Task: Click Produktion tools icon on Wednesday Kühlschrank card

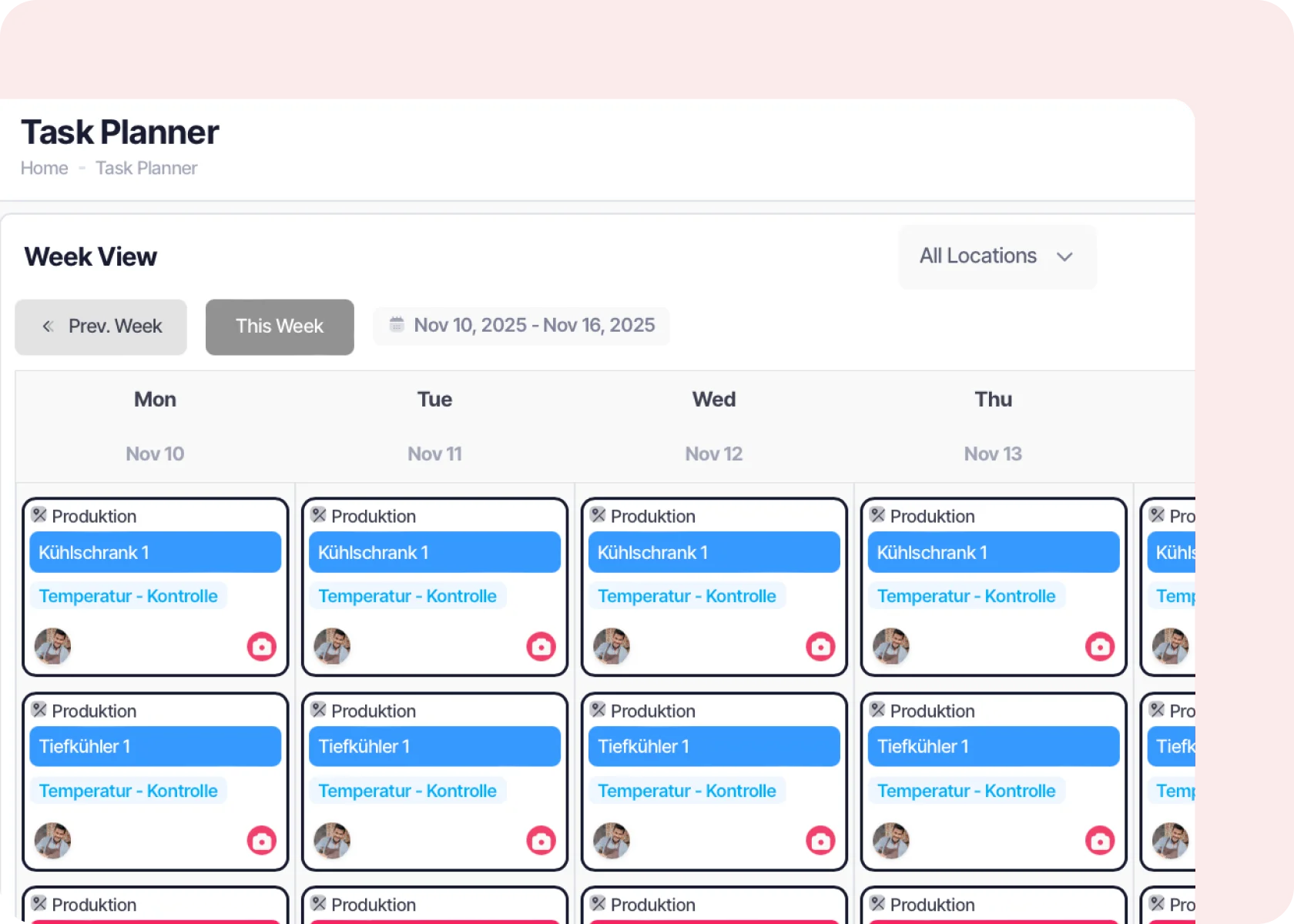Action: (x=598, y=515)
